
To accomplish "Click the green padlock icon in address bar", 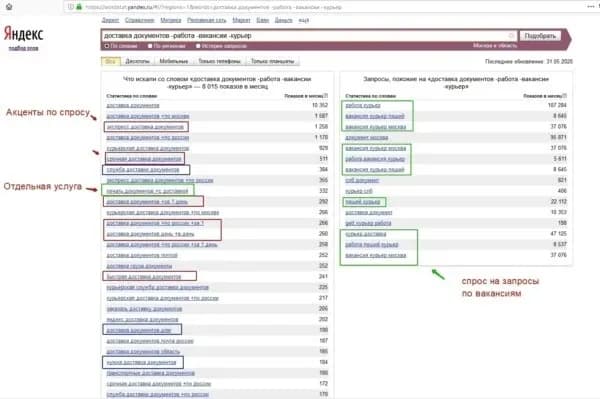I will (79, 7).
